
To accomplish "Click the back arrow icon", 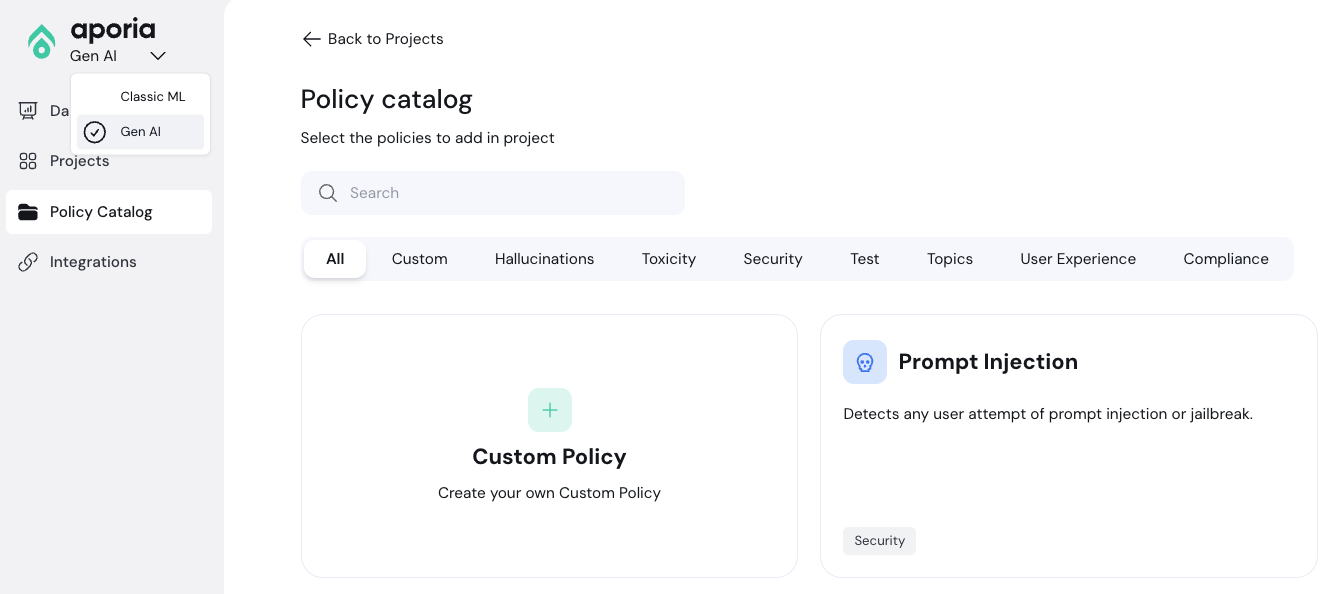I will point(311,39).
